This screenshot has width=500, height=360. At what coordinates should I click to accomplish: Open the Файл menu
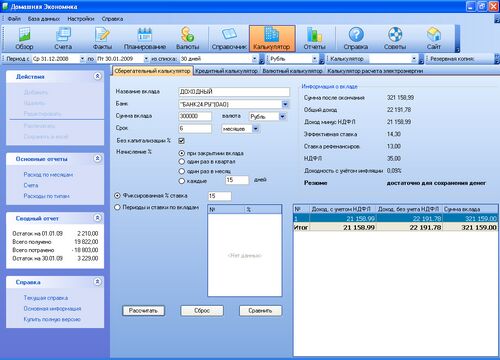coord(14,19)
